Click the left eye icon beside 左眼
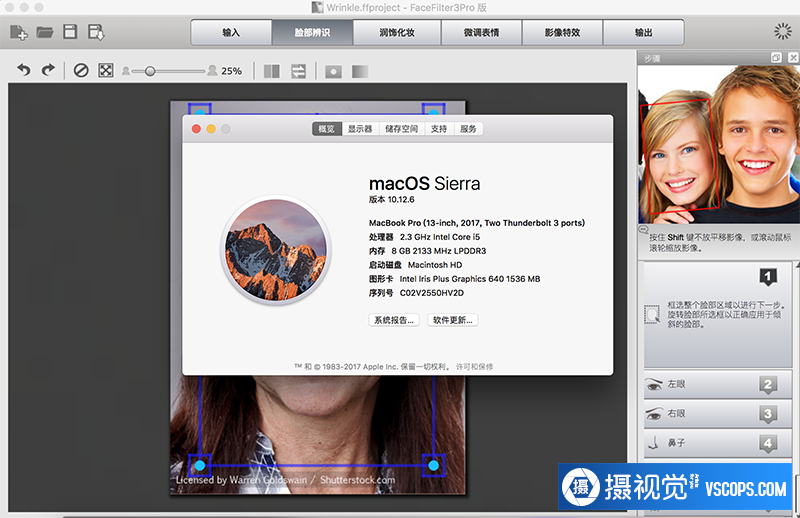 click(654, 385)
